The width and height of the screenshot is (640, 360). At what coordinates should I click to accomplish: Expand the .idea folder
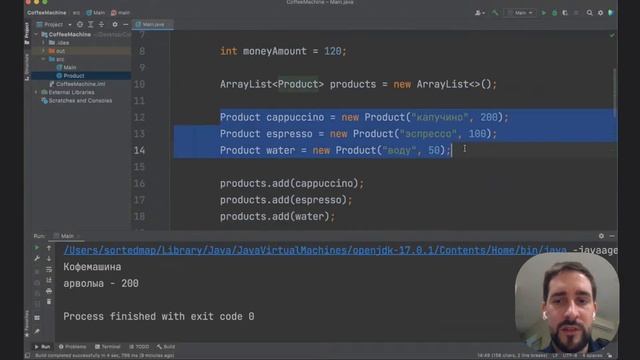pos(44,42)
